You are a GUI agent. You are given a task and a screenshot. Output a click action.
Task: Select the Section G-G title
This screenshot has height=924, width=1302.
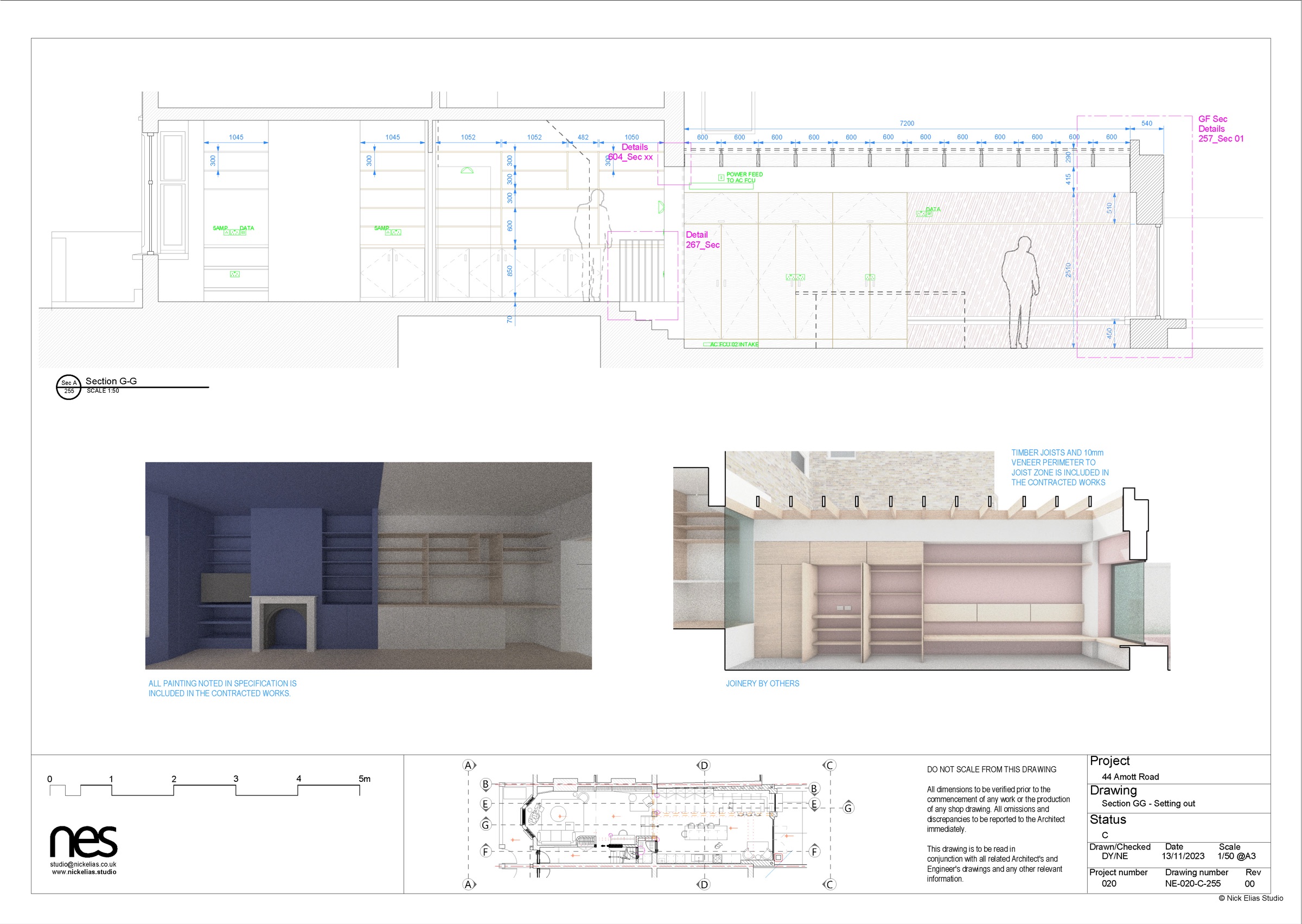[x=111, y=381]
